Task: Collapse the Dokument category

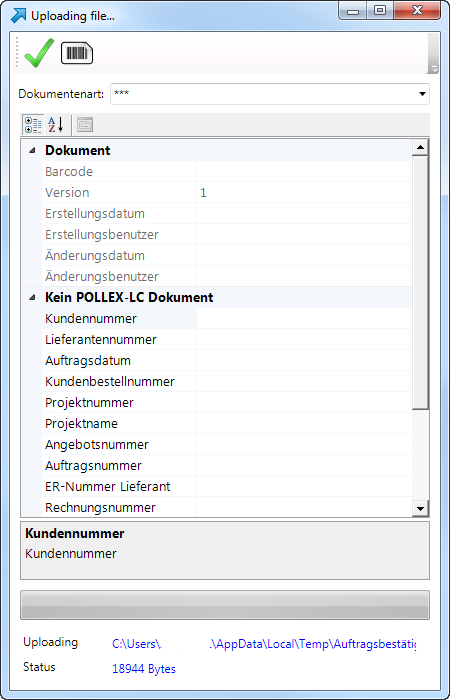Action: click(32, 151)
